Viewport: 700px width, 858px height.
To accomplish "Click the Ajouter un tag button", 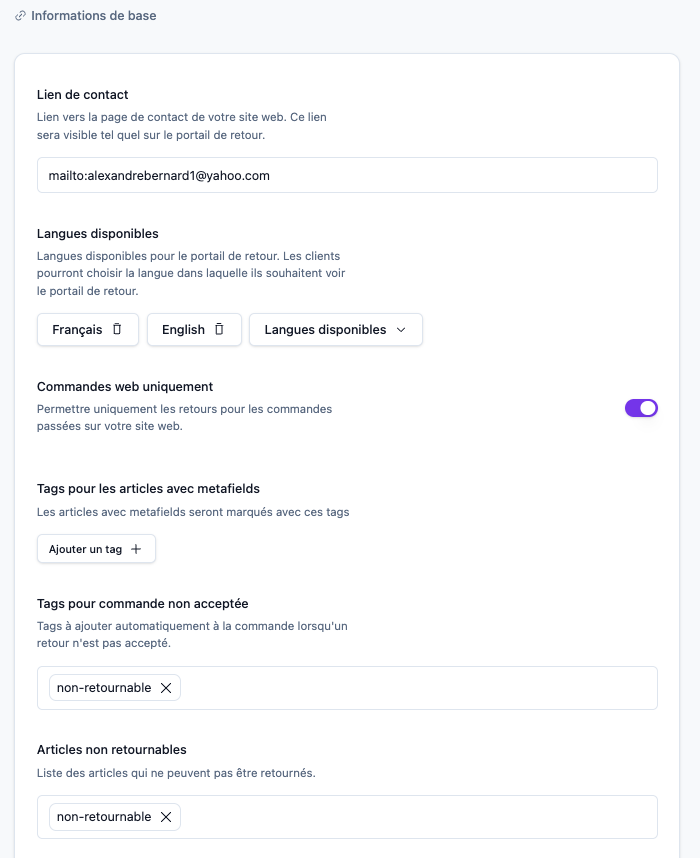I will point(96,549).
